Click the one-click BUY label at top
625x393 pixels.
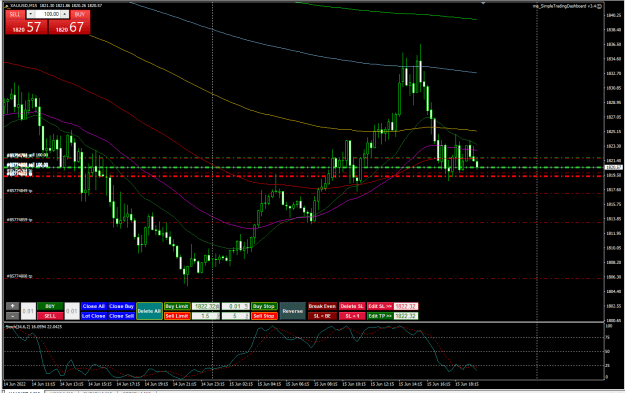80,14
